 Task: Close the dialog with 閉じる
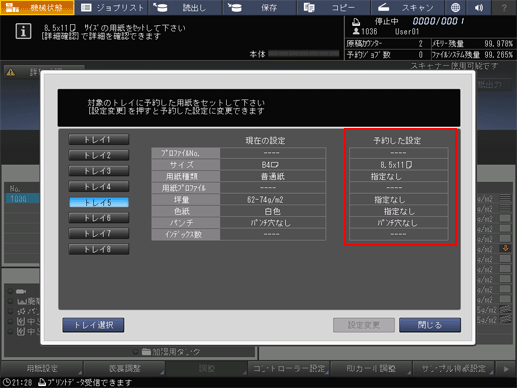click(430, 325)
